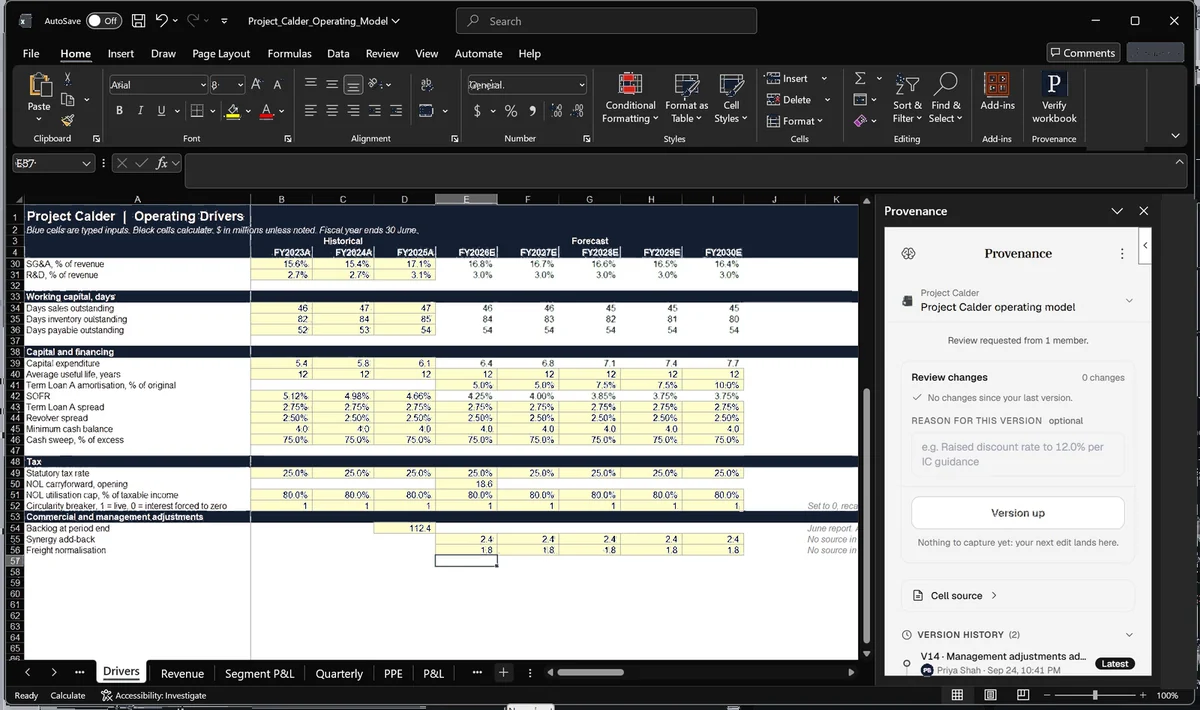Click the Borders grid icon
Image resolution: width=1200 pixels, height=710 pixels.
(x=196, y=110)
